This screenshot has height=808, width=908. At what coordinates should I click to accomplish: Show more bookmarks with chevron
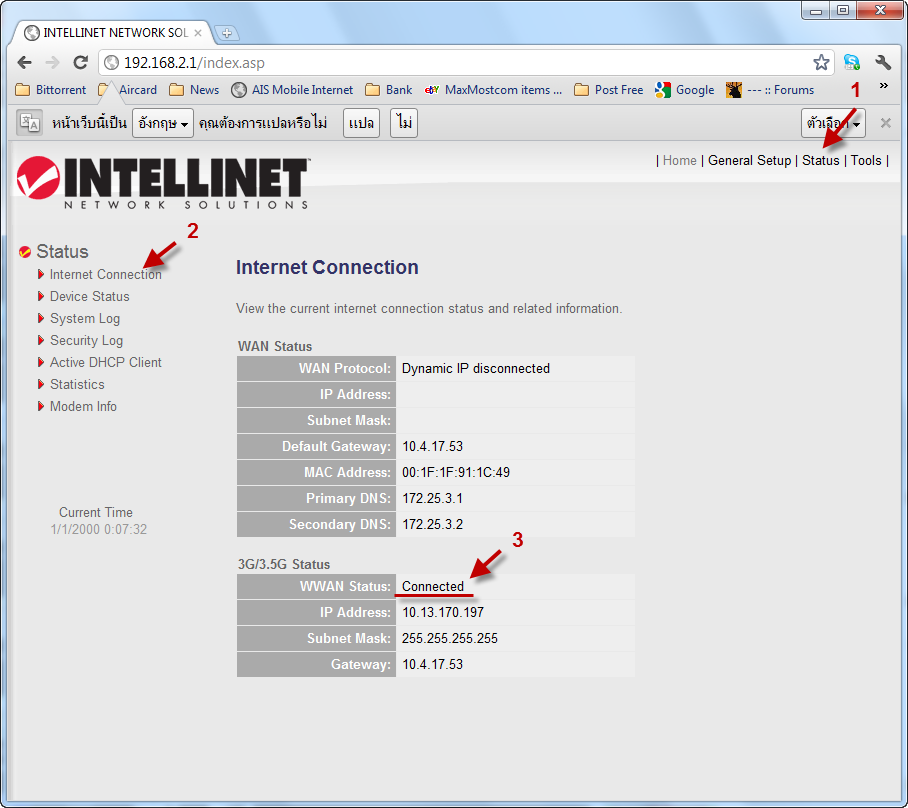(884, 86)
